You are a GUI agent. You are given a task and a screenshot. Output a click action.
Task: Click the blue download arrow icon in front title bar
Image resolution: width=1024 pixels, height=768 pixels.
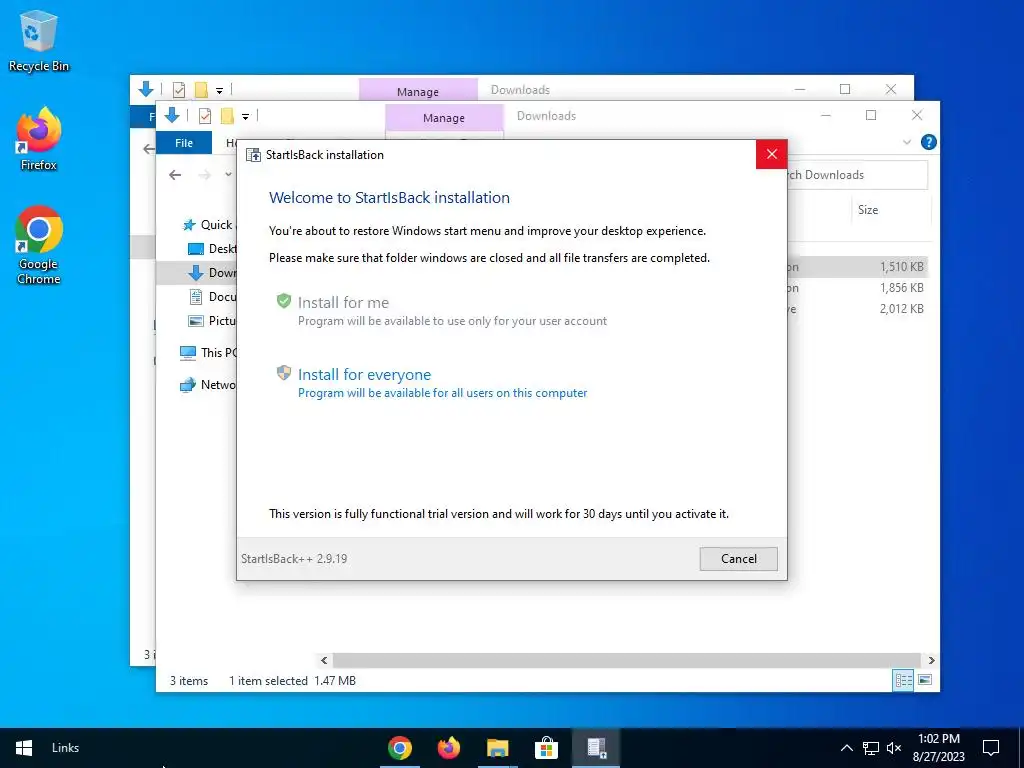coord(172,116)
